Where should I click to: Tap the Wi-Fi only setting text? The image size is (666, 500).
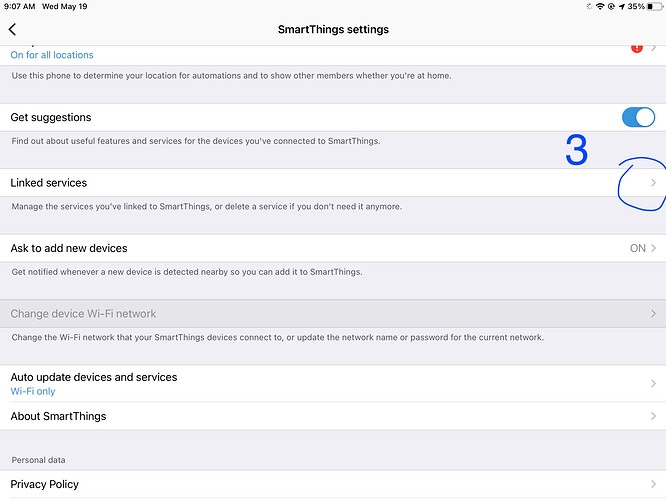click(x=33, y=391)
